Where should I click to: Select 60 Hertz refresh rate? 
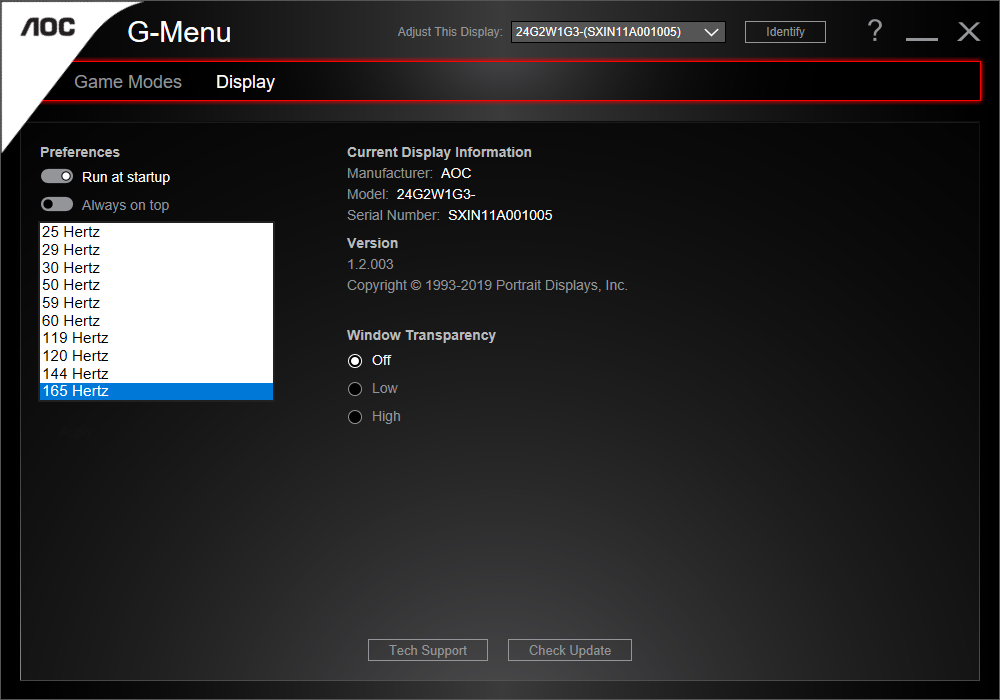(156, 321)
